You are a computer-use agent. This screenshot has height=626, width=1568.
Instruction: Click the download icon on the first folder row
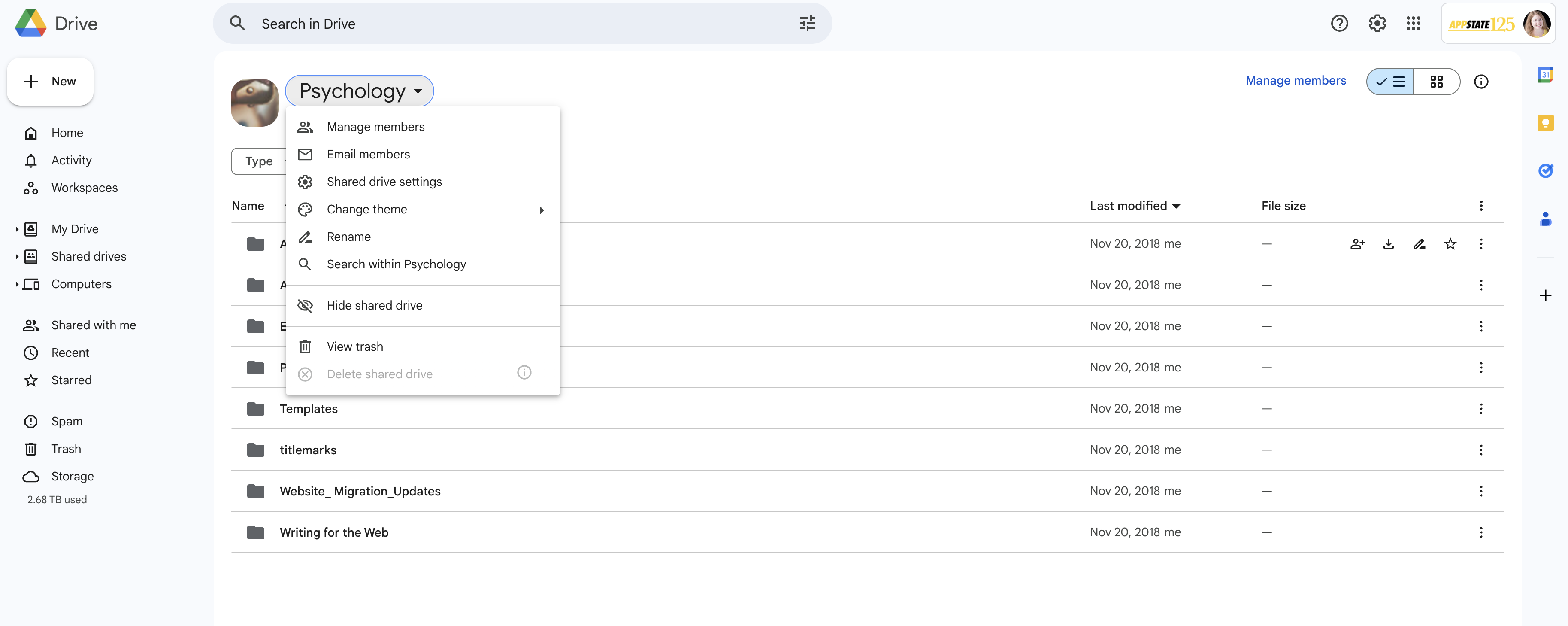coord(1388,244)
